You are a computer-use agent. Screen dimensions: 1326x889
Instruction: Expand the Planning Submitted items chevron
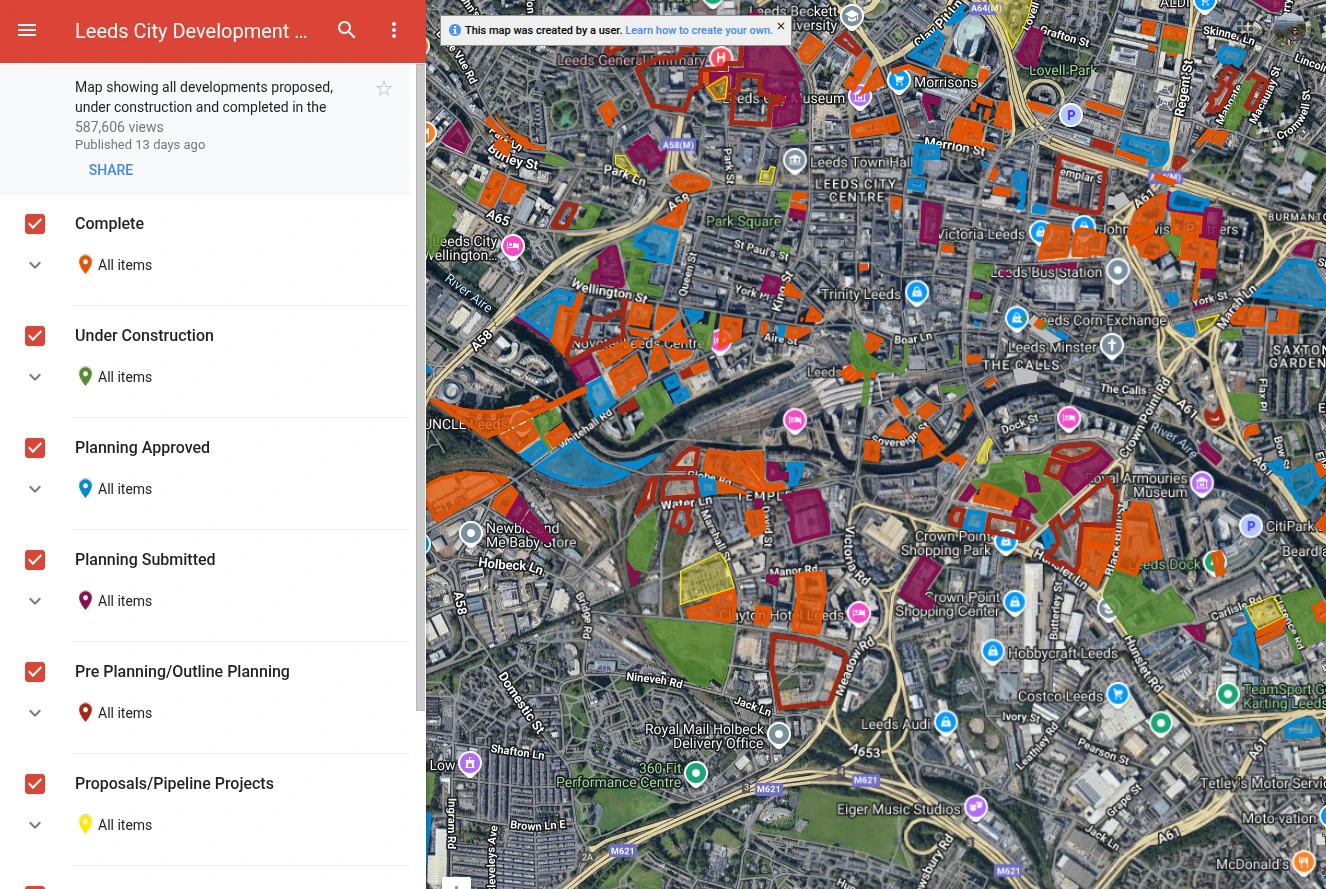coord(35,601)
